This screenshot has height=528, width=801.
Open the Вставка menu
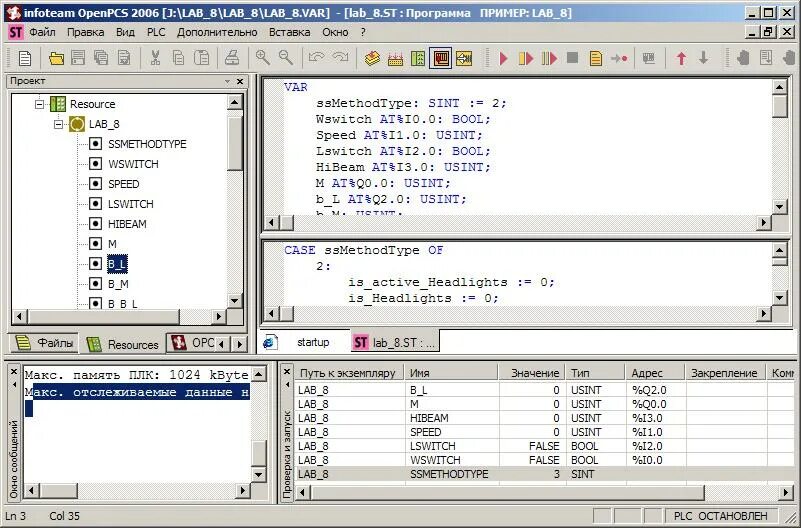290,32
